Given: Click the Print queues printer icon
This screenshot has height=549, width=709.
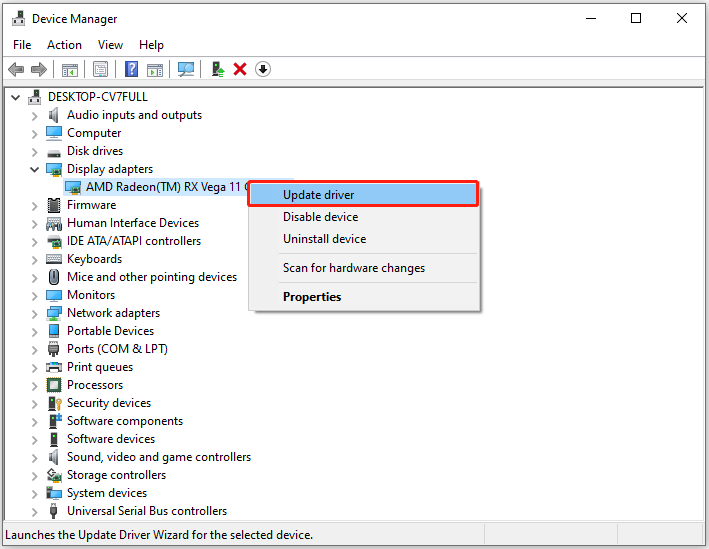Looking at the screenshot, I should click(x=54, y=367).
